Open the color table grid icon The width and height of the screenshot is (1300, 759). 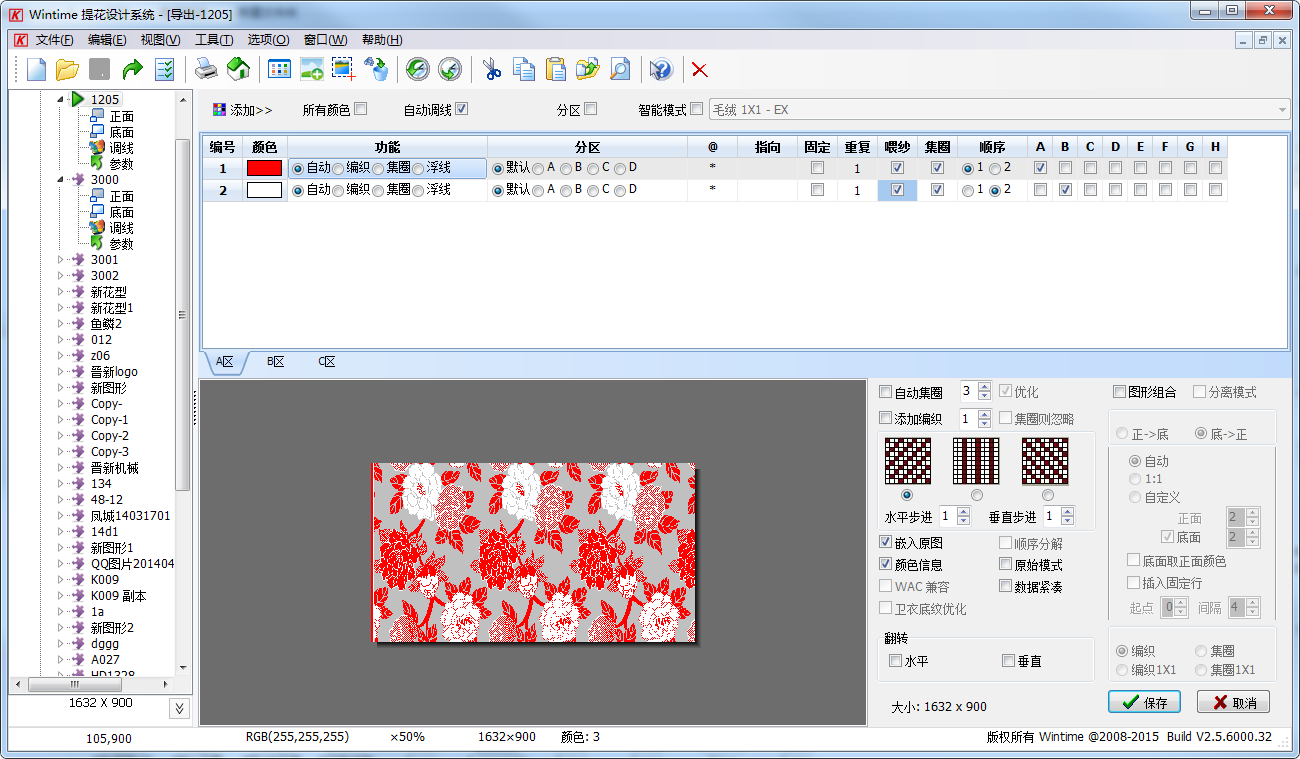279,69
